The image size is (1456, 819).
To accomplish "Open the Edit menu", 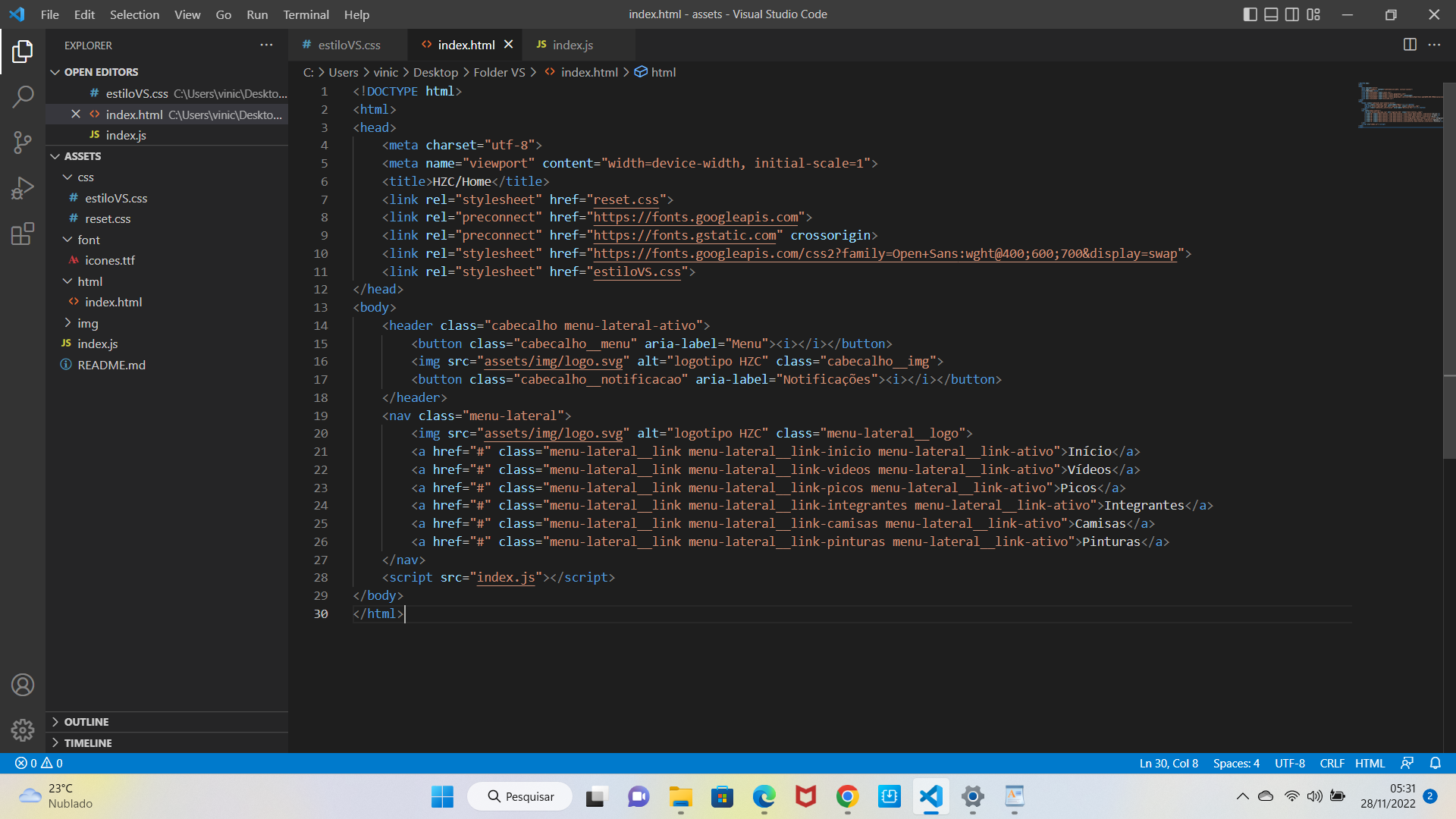I will [x=84, y=14].
